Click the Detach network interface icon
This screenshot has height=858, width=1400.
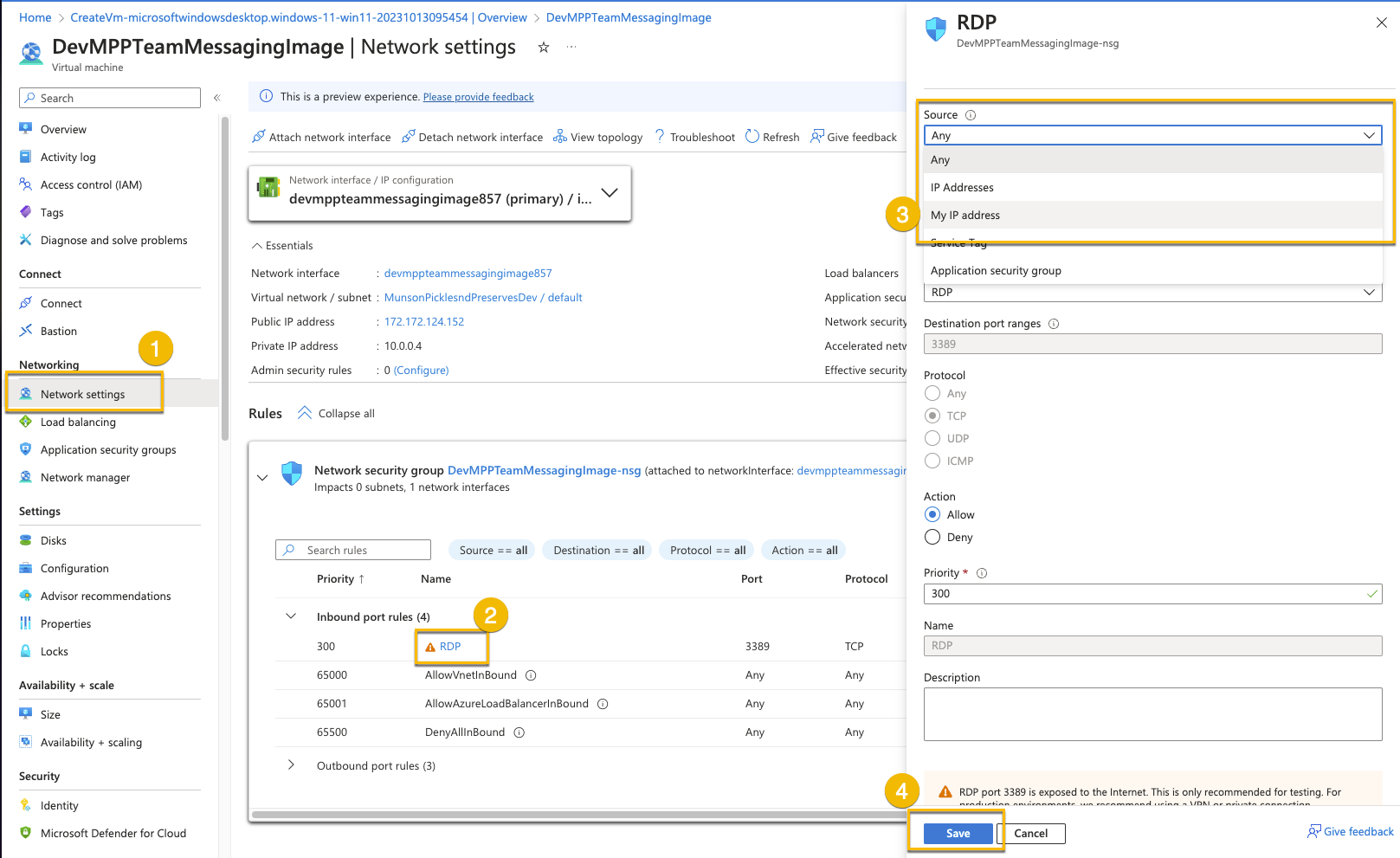(409, 137)
